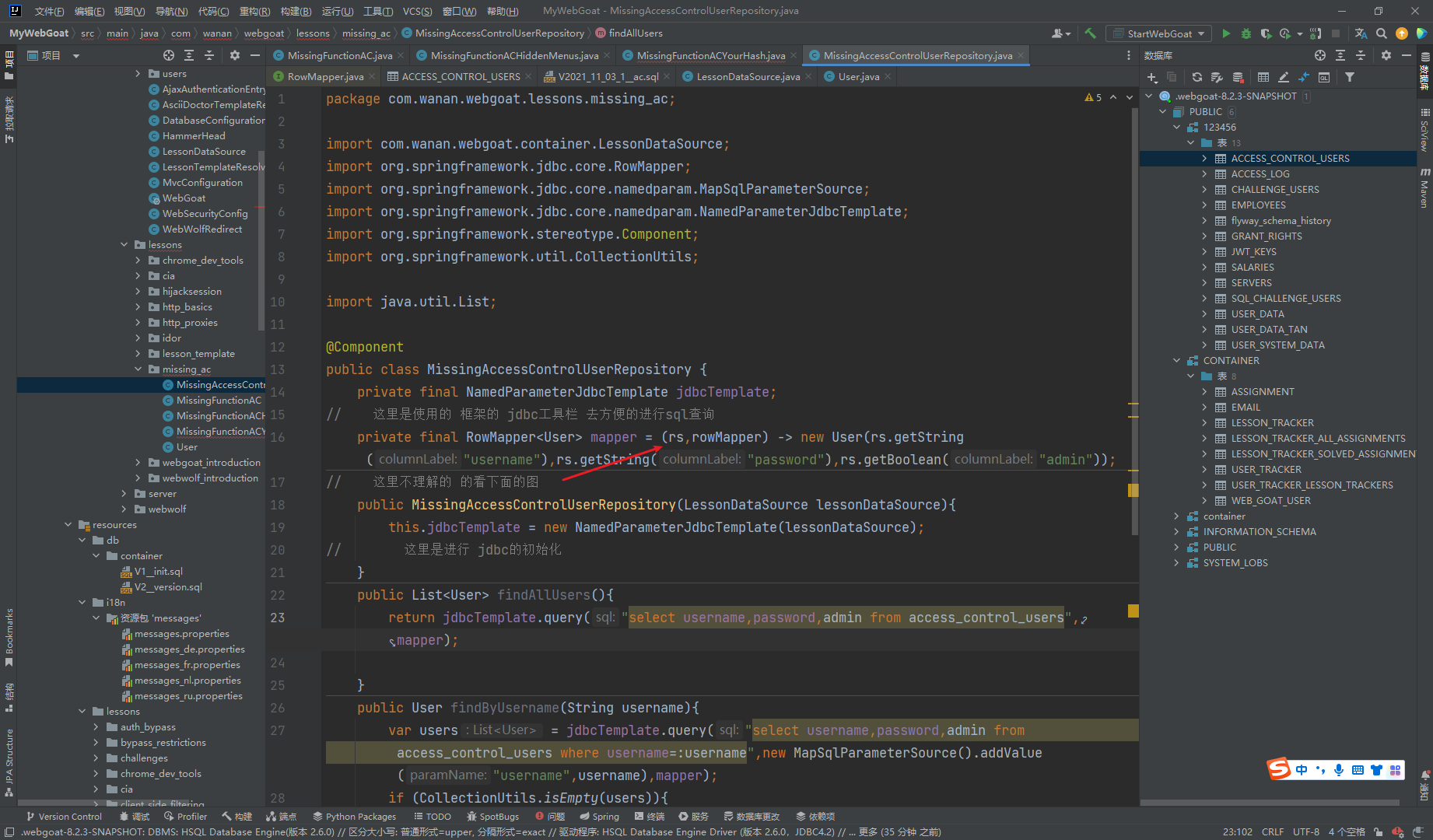Click the edit source pencil icon in database panel
Screen dimensions: 1433x840
coord(1284,77)
